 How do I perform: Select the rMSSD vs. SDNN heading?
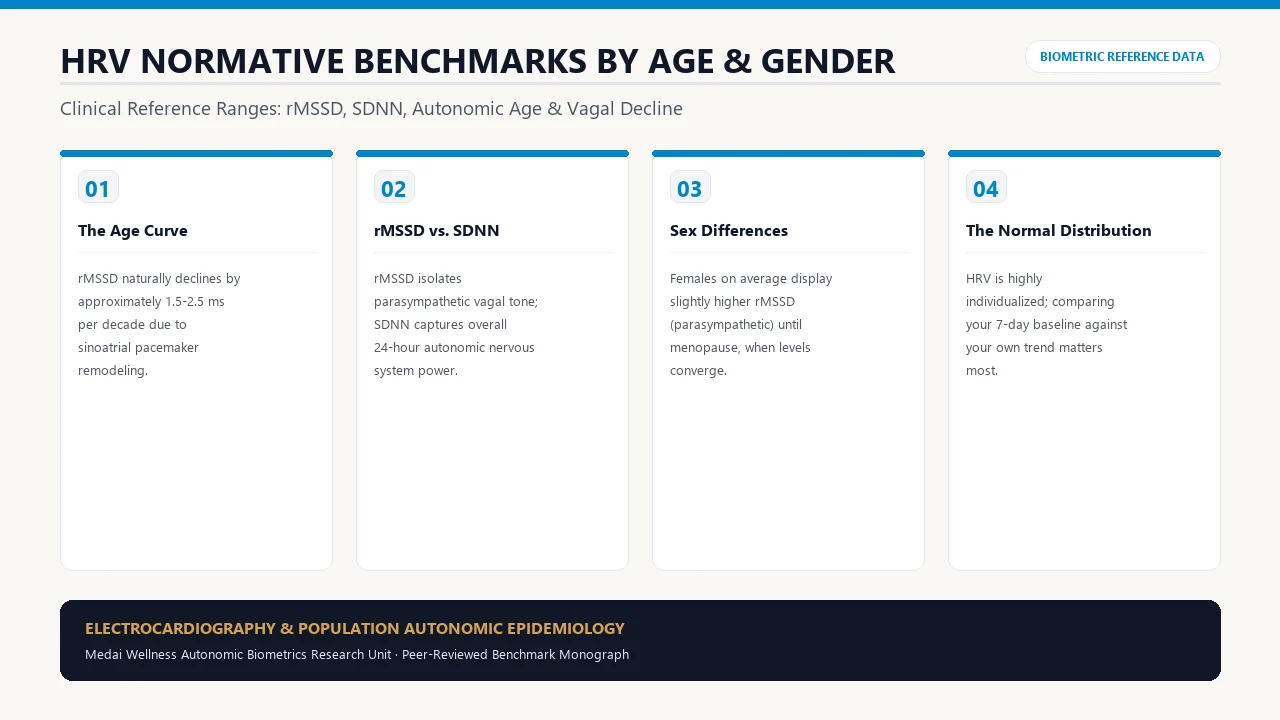coord(437,231)
